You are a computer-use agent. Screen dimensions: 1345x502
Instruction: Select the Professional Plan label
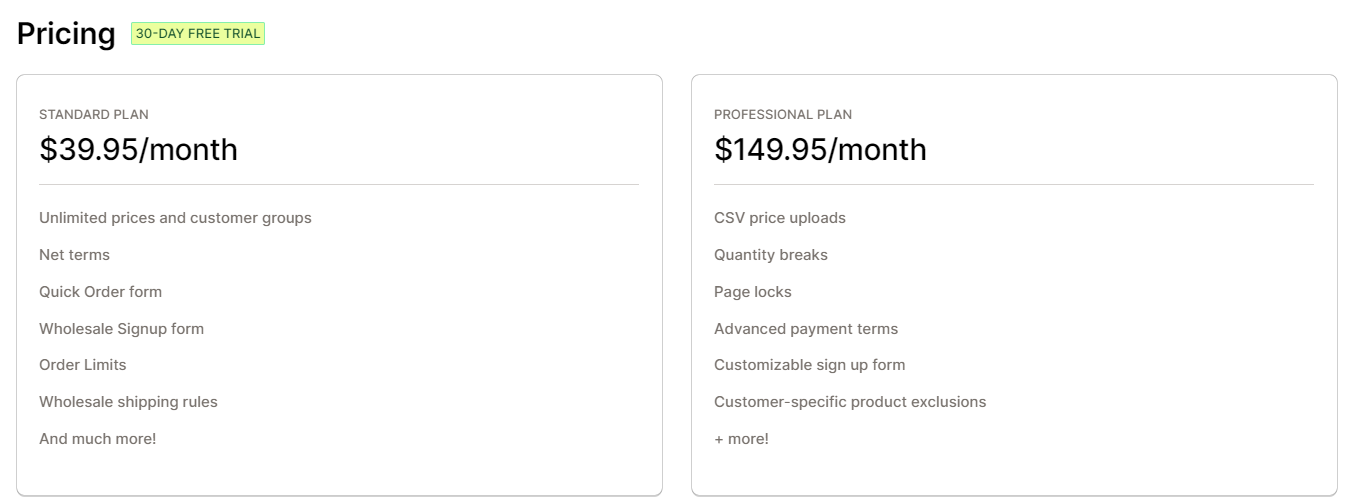(x=783, y=115)
